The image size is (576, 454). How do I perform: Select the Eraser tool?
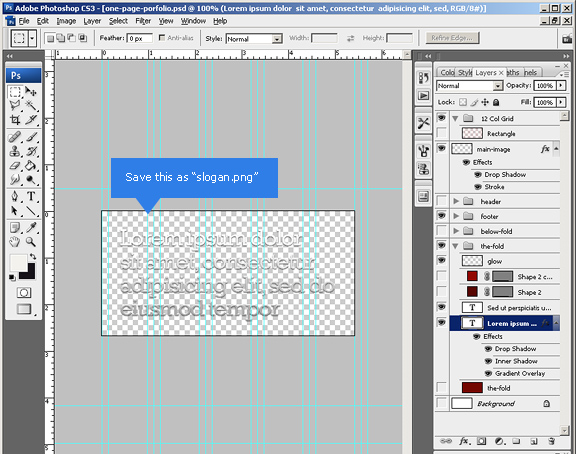coord(15,166)
